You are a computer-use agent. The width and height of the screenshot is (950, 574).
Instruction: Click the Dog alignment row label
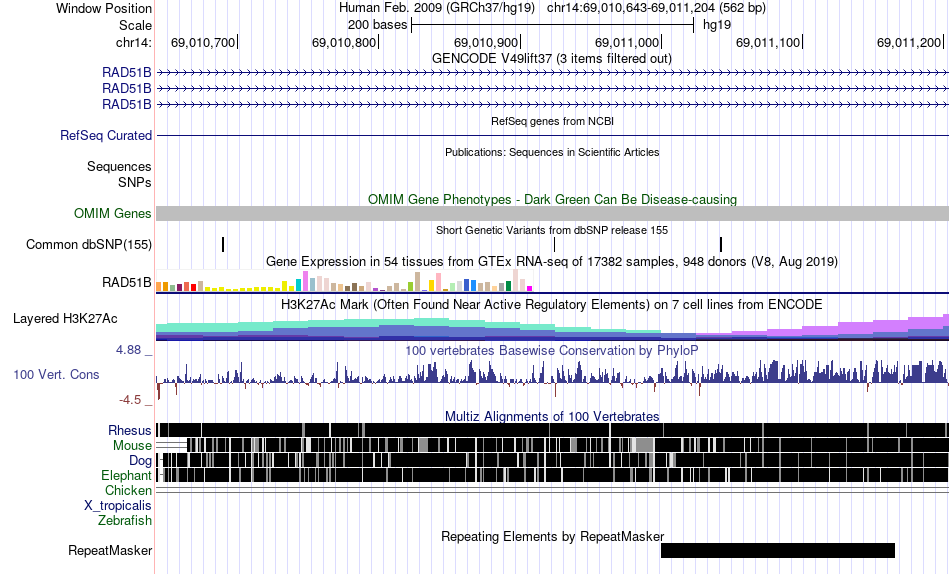141,461
